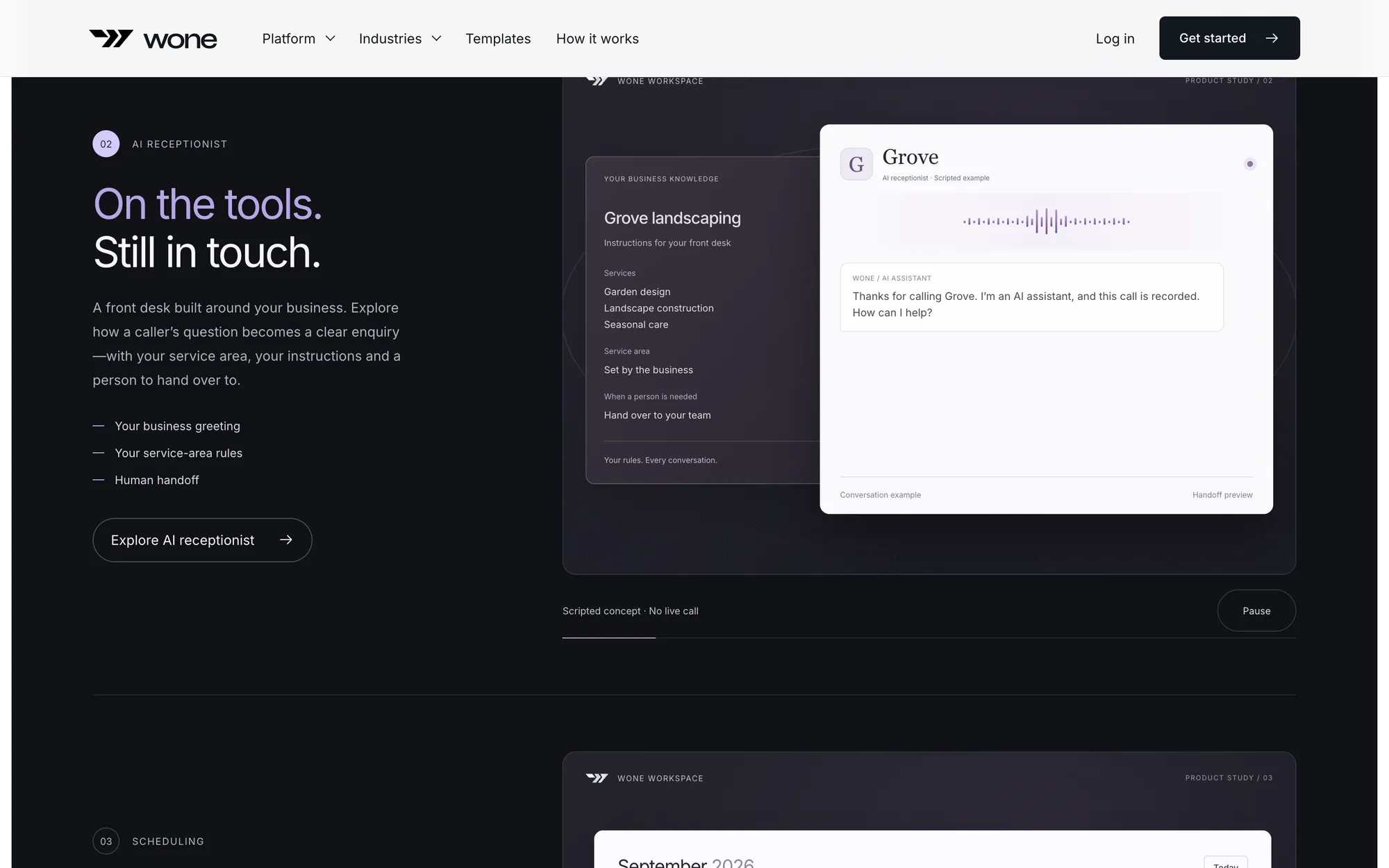Click the arrow icon beside Explore AI receptionist

[x=285, y=540]
